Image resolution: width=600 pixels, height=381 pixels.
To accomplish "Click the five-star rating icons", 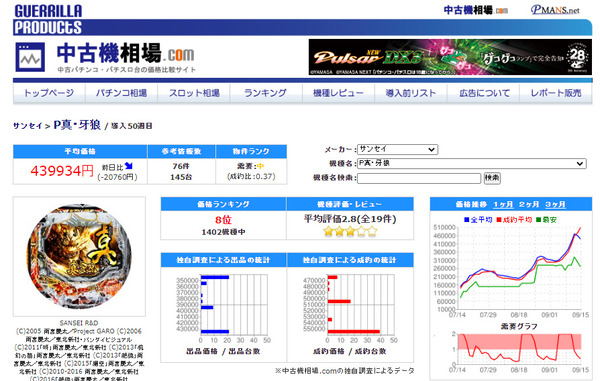I will point(350,231).
